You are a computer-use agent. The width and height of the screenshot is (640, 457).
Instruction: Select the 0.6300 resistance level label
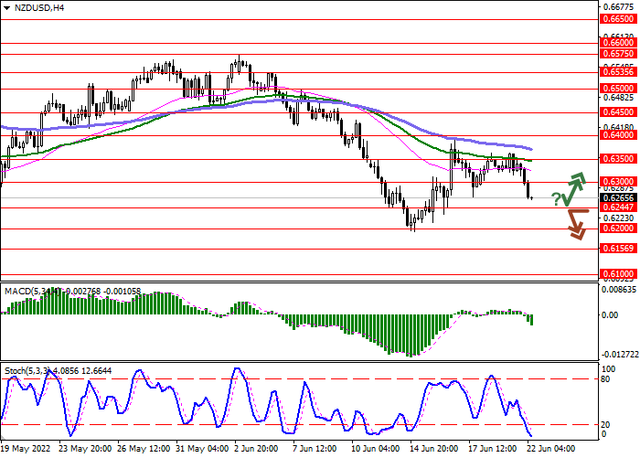tap(614, 182)
